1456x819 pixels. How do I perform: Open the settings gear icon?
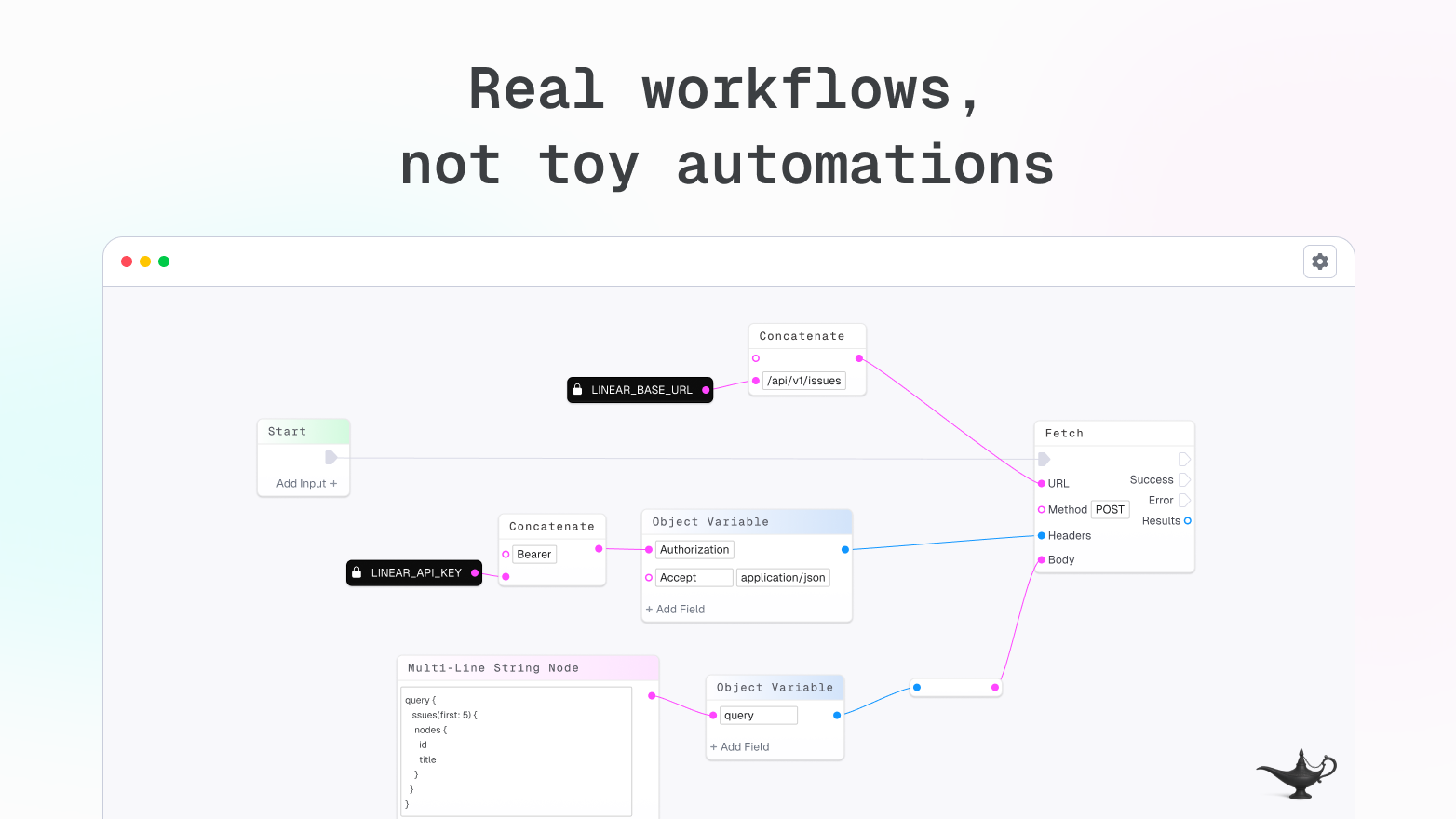pos(1319,262)
